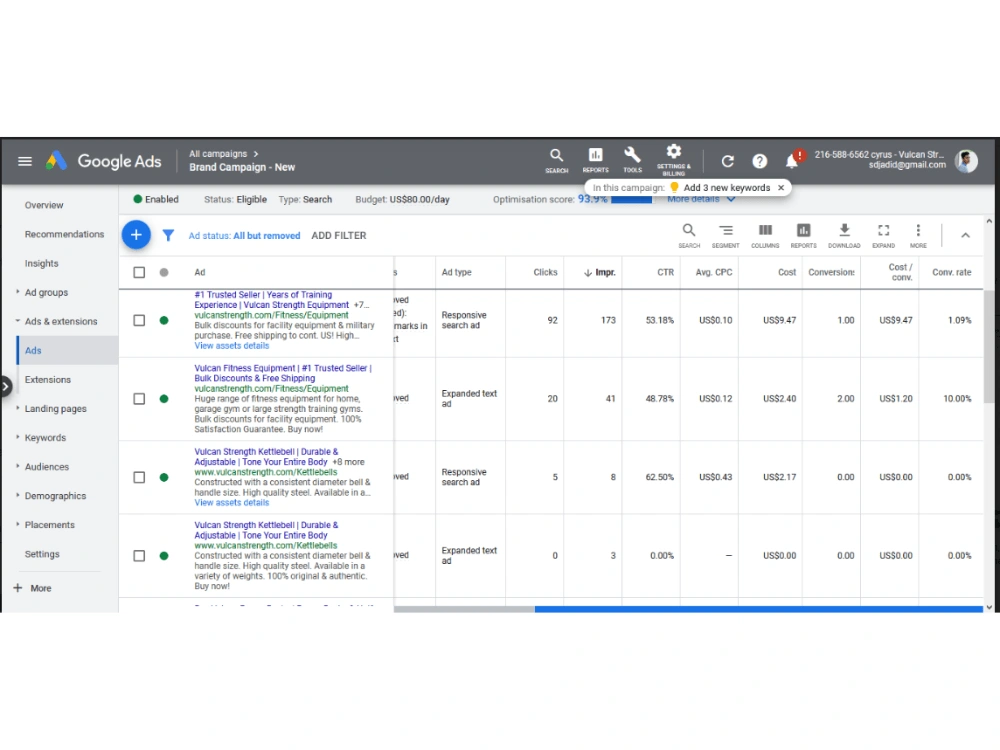Open the Overview page

[x=44, y=205]
